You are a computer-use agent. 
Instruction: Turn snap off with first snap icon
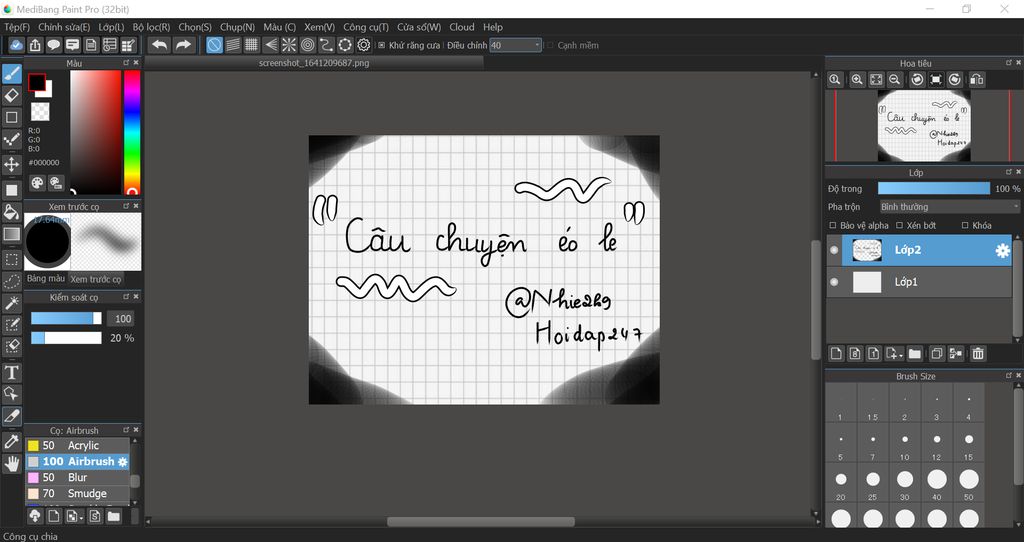tap(214, 44)
